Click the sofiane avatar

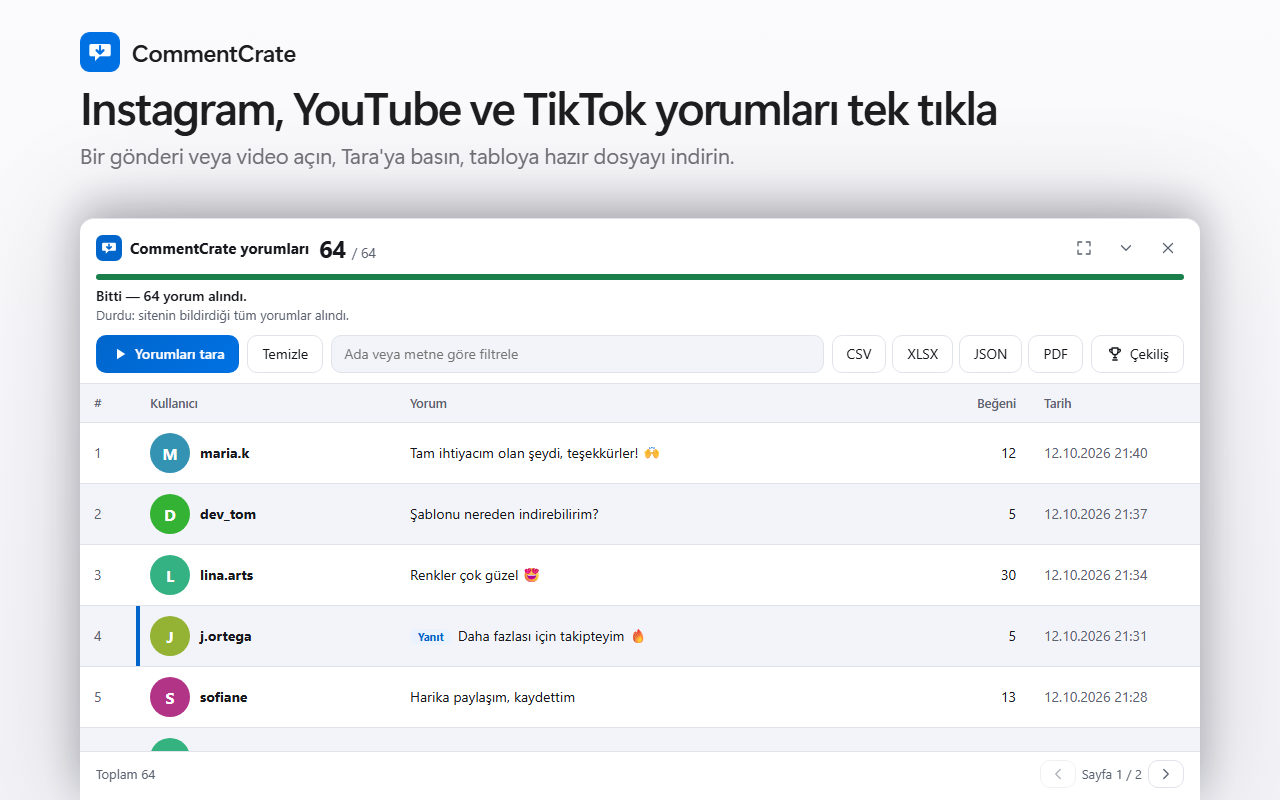170,697
